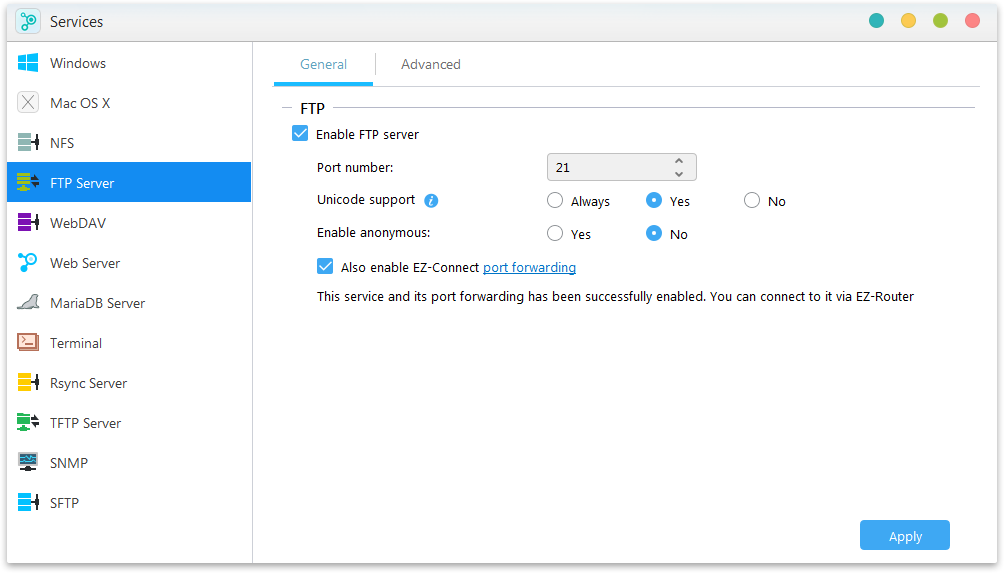Select Rsync Server entry
The height and width of the screenshot is (573, 1004).
129,382
